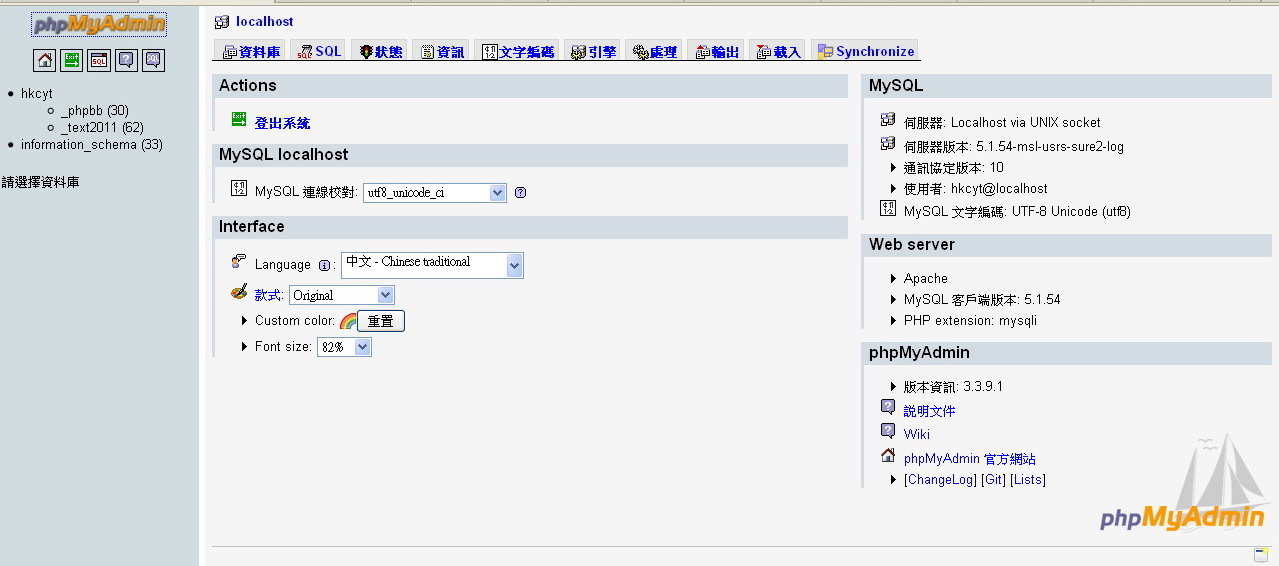Viewport: 1279px width, 566px height.
Task: Select the information_schema (33) database
Action: pyautogui.click(x=92, y=145)
